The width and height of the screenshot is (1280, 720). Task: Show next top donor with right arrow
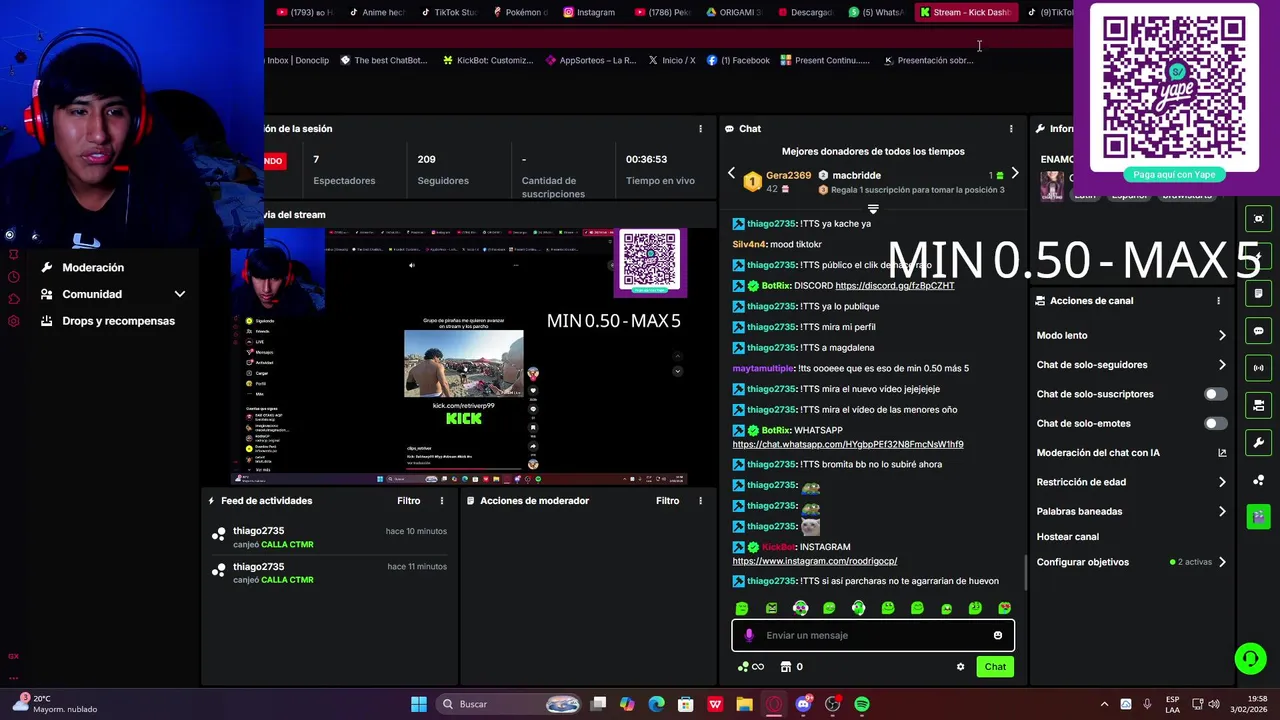(1015, 174)
